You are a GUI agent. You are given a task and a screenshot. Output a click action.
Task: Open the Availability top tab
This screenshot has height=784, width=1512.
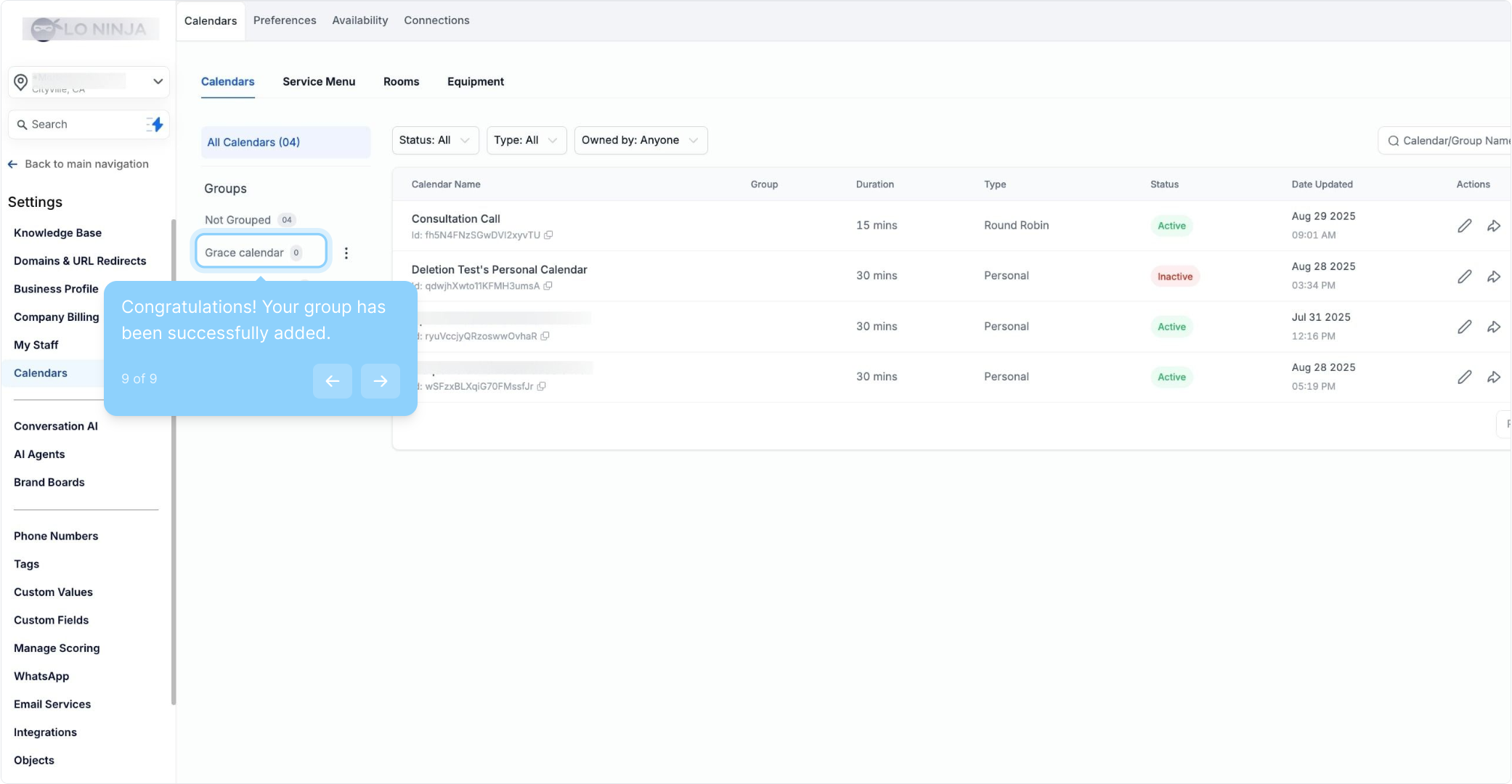(359, 20)
